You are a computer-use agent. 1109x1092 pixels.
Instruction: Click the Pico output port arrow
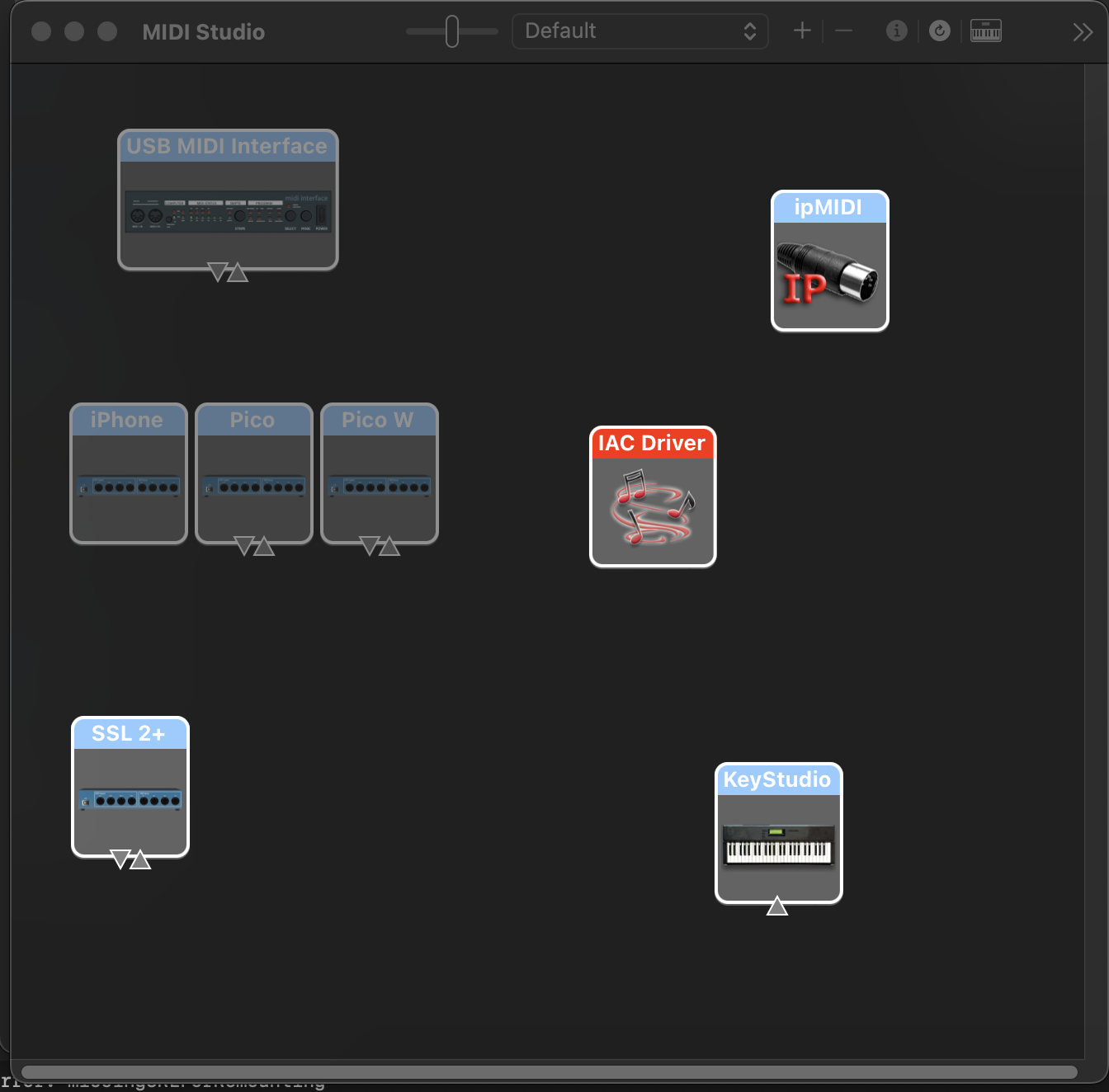pos(264,546)
